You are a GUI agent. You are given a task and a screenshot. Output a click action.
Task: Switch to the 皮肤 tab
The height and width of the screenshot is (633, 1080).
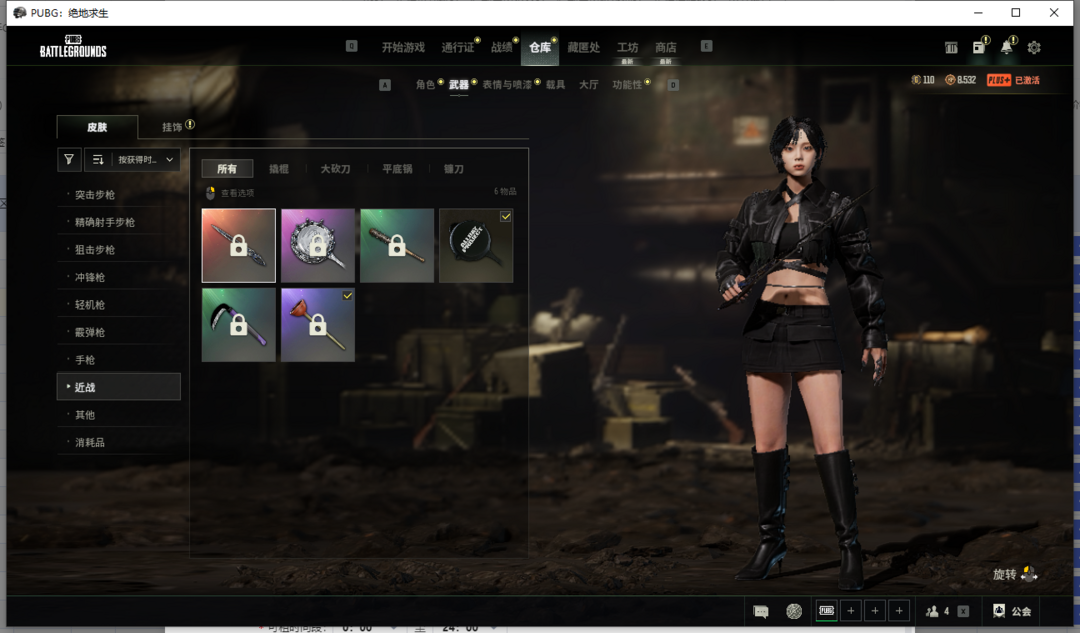(97, 127)
